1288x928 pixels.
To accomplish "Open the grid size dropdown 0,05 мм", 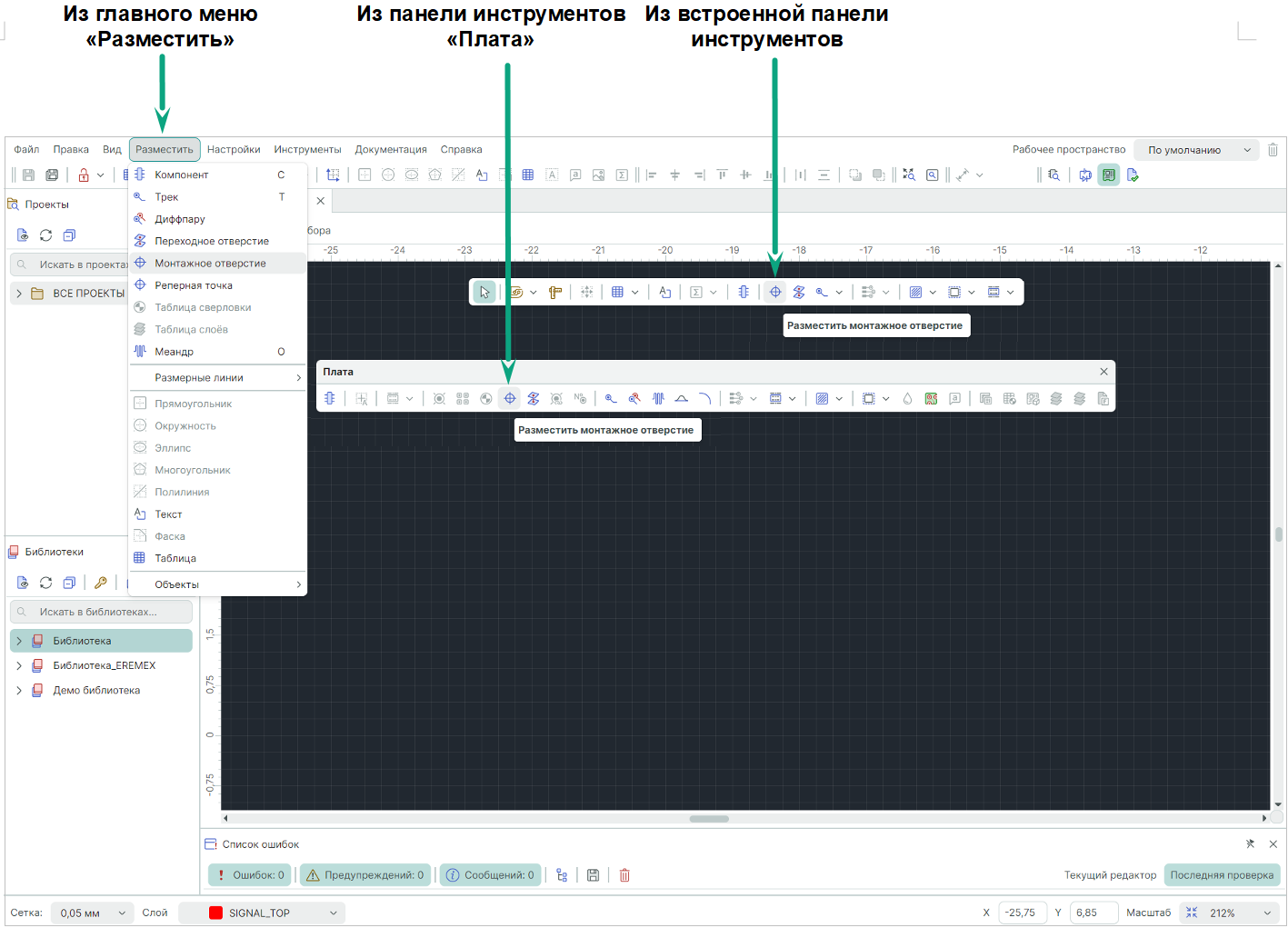I will [92, 913].
